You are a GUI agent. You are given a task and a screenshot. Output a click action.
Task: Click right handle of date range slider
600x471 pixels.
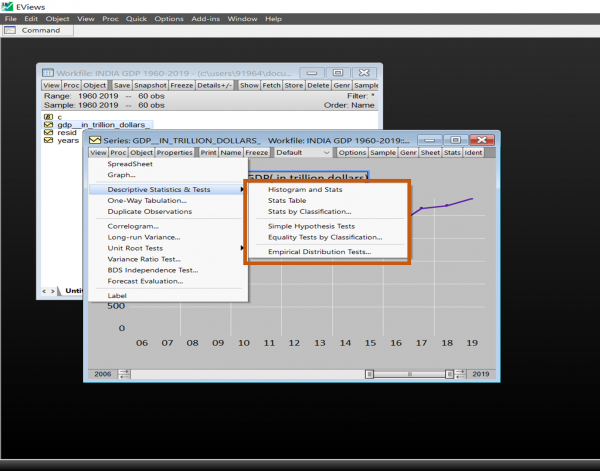coord(450,374)
